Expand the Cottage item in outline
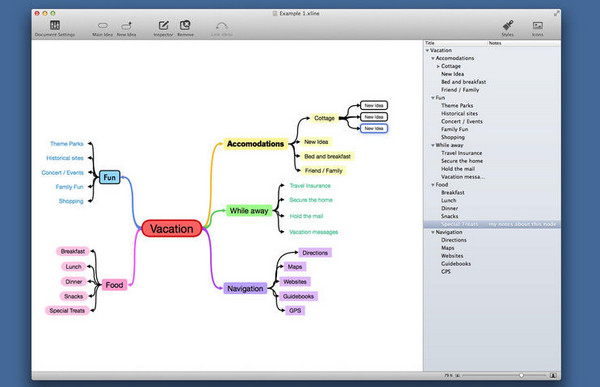Screen dimensions: 600x387 [x=438, y=66]
